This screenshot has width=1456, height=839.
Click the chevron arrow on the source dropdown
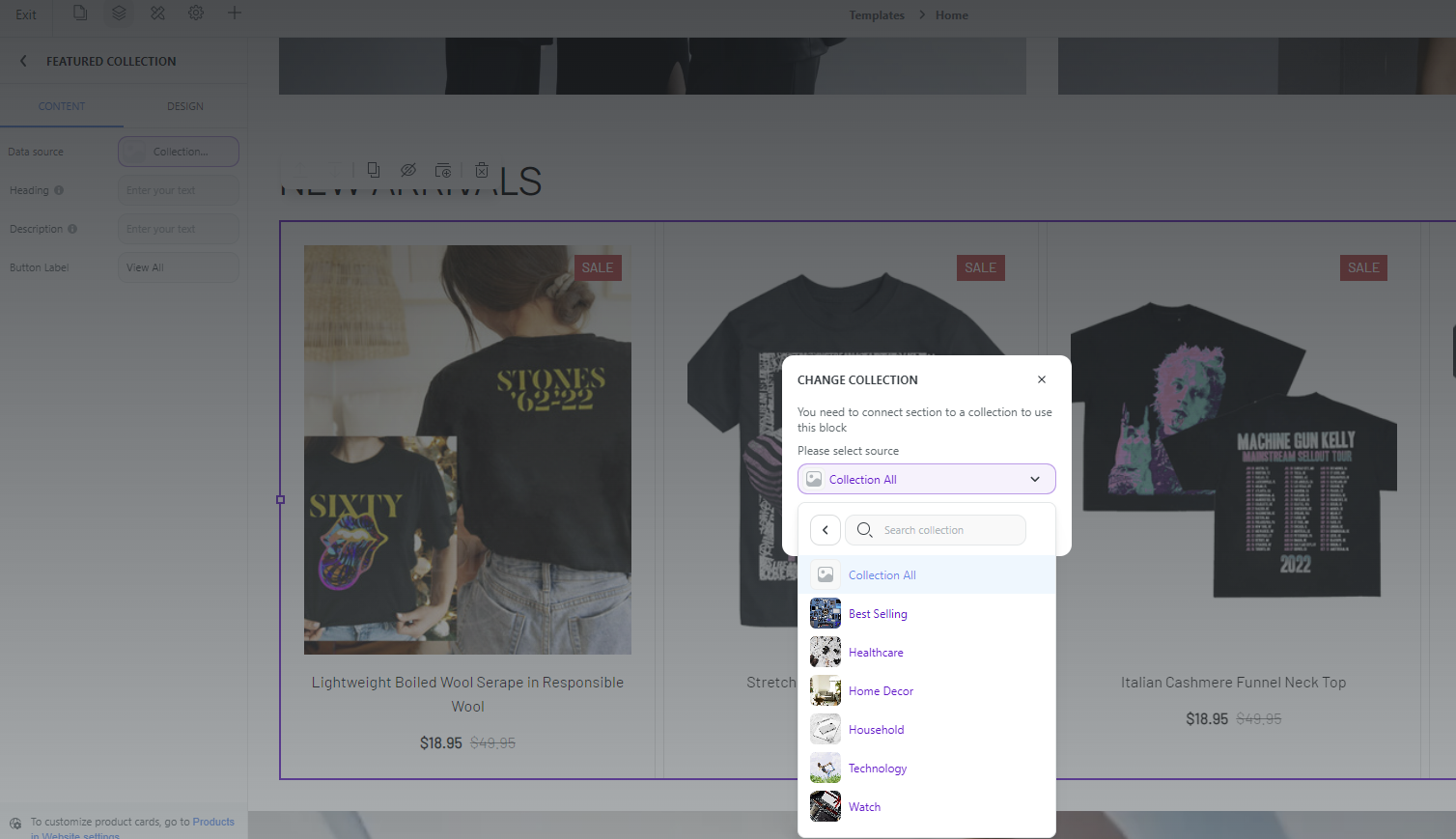point(1035,479)
